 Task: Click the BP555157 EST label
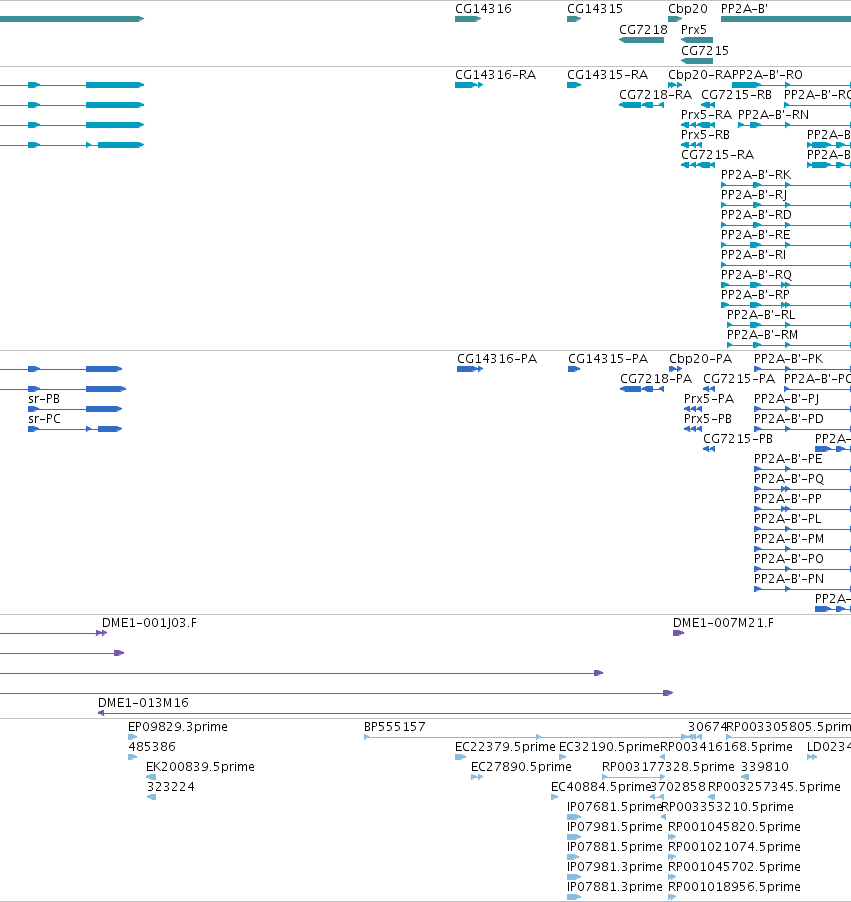395,727
